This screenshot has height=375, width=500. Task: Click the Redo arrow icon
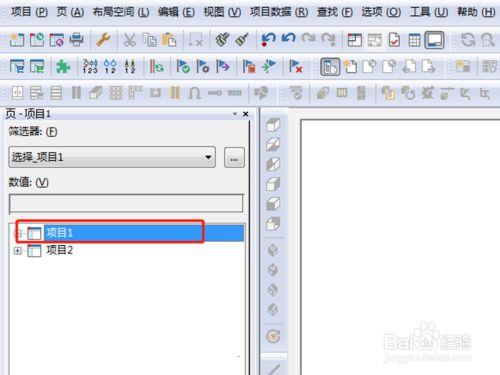(x=308, y=39)
